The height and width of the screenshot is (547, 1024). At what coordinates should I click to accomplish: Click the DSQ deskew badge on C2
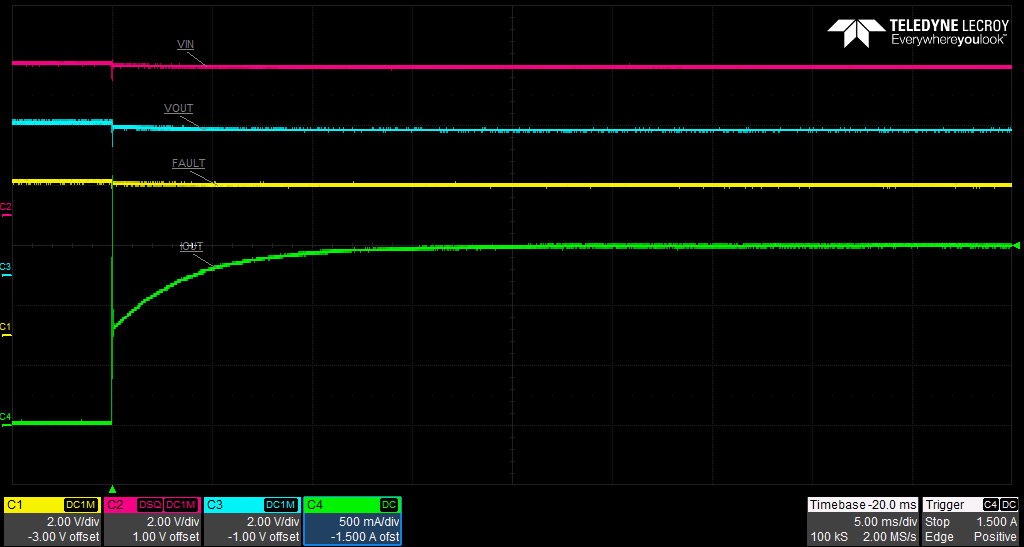click(x=150, y=505)
